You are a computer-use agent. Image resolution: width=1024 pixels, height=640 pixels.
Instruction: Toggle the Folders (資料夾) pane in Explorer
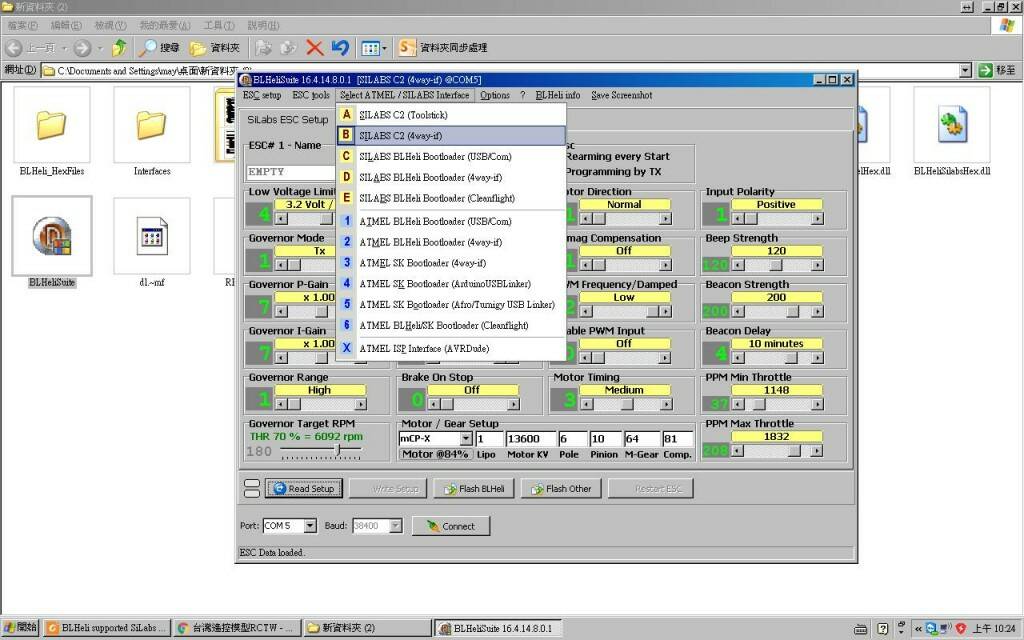(x=215, y=48)
